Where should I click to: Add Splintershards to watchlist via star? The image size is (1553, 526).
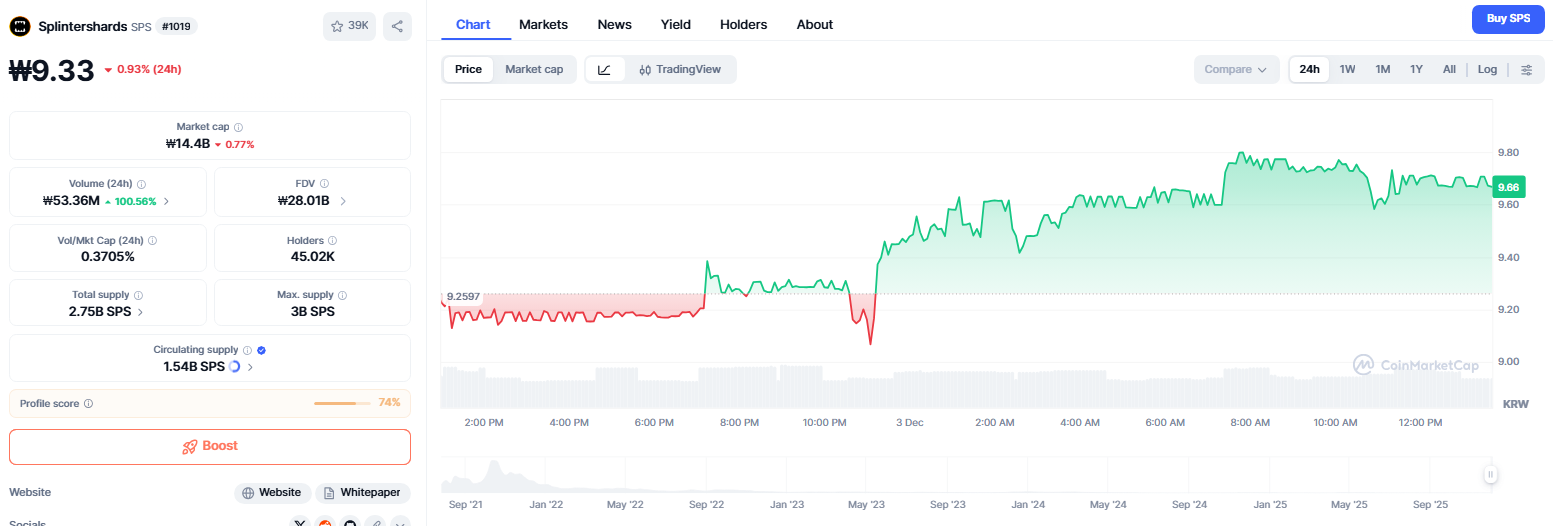pos(349,27)
